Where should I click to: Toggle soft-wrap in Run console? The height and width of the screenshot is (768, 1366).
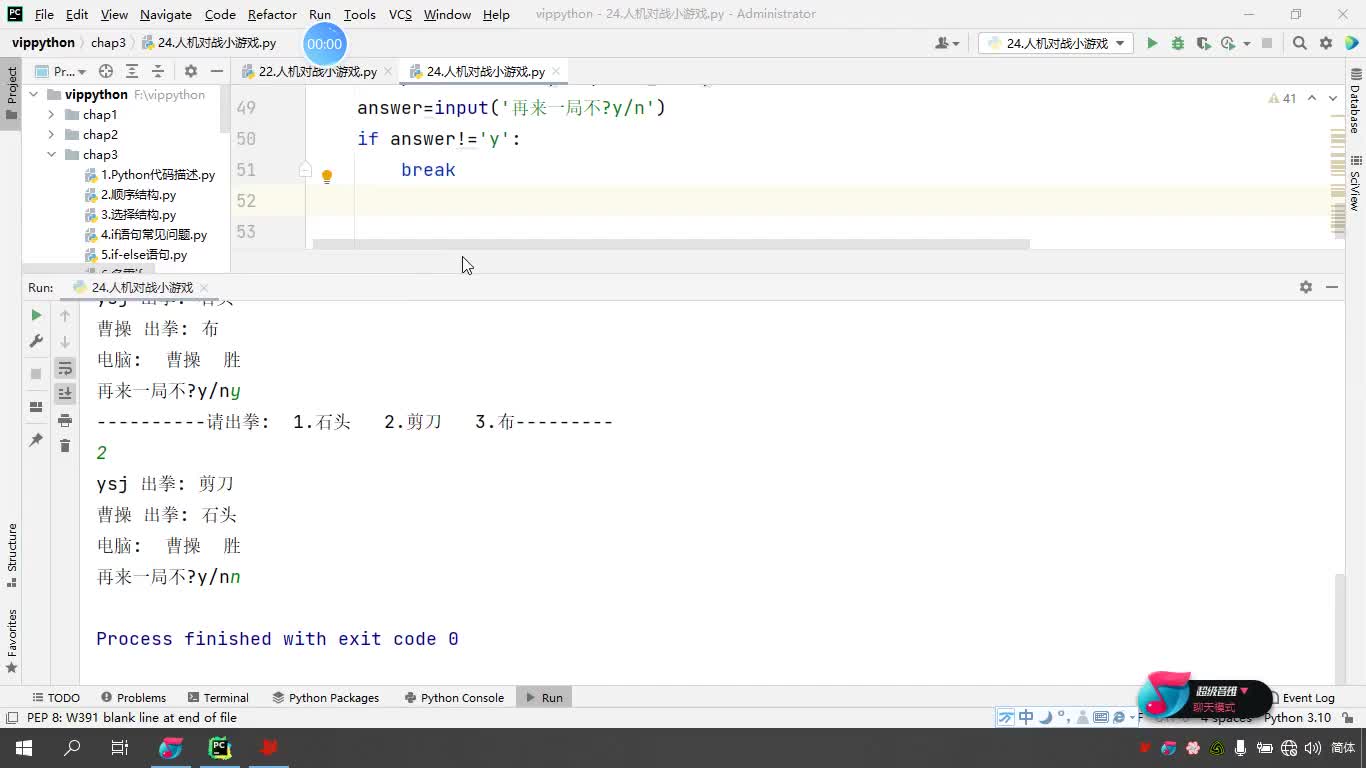click(65, 368)
